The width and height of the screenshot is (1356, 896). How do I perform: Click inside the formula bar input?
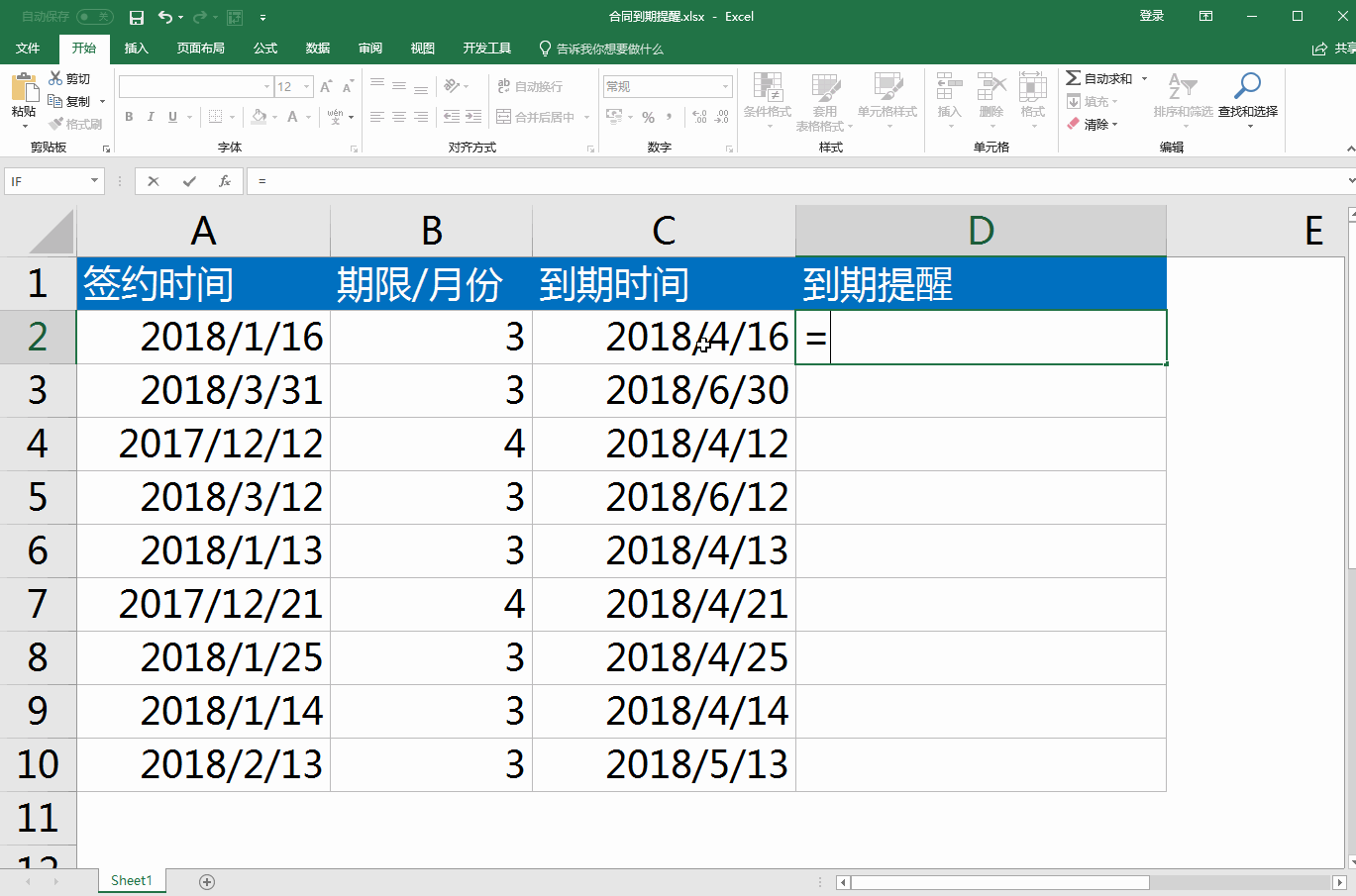tap(797, 181)
